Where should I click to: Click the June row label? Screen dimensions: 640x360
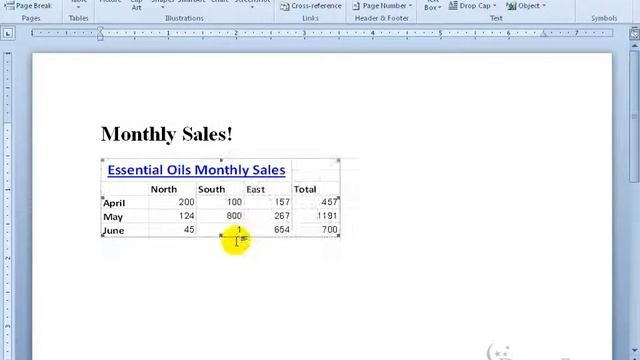coord(113,231)
